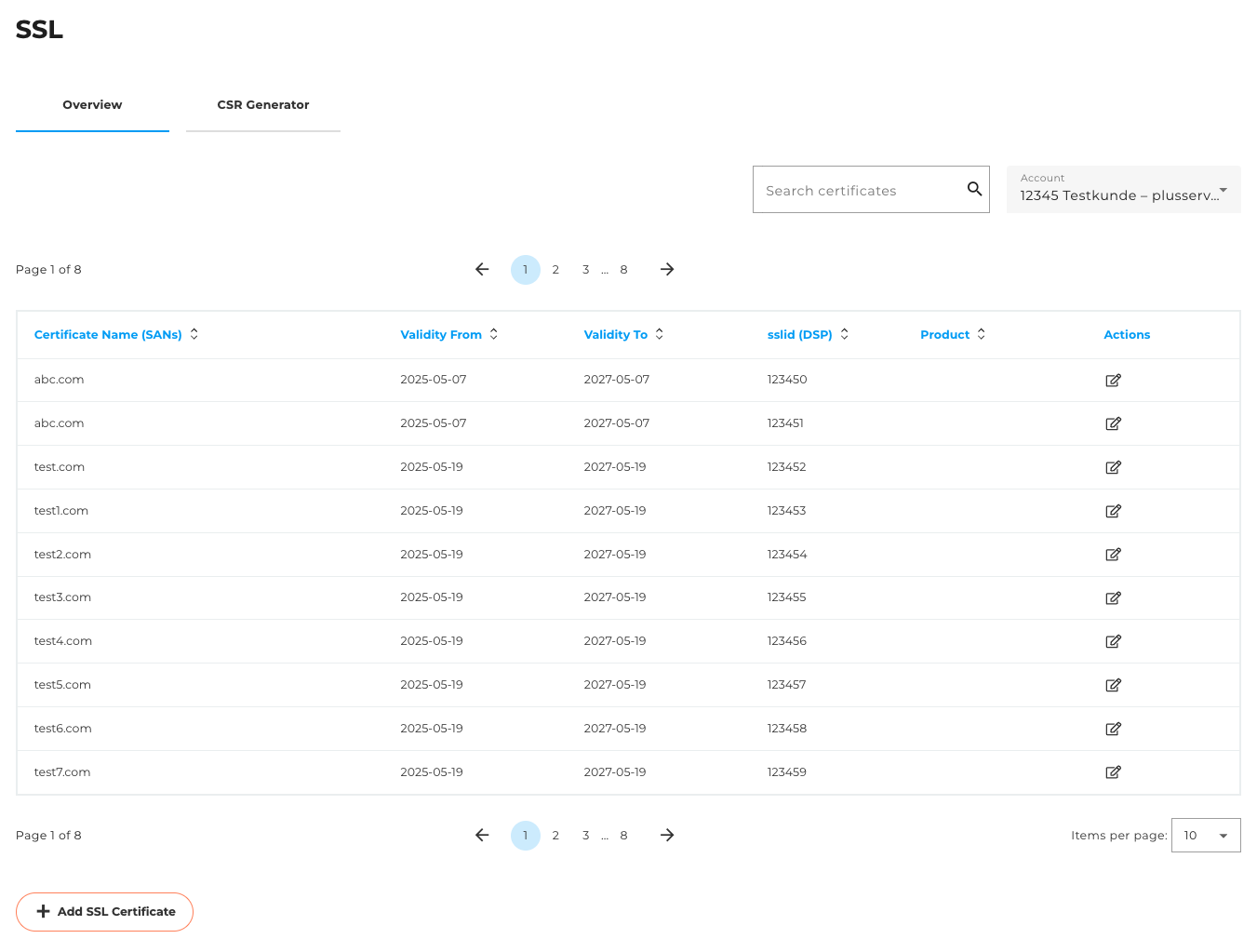
Task: Open edit for sslid 123450 row
Action: click(x=1113, y=380)
